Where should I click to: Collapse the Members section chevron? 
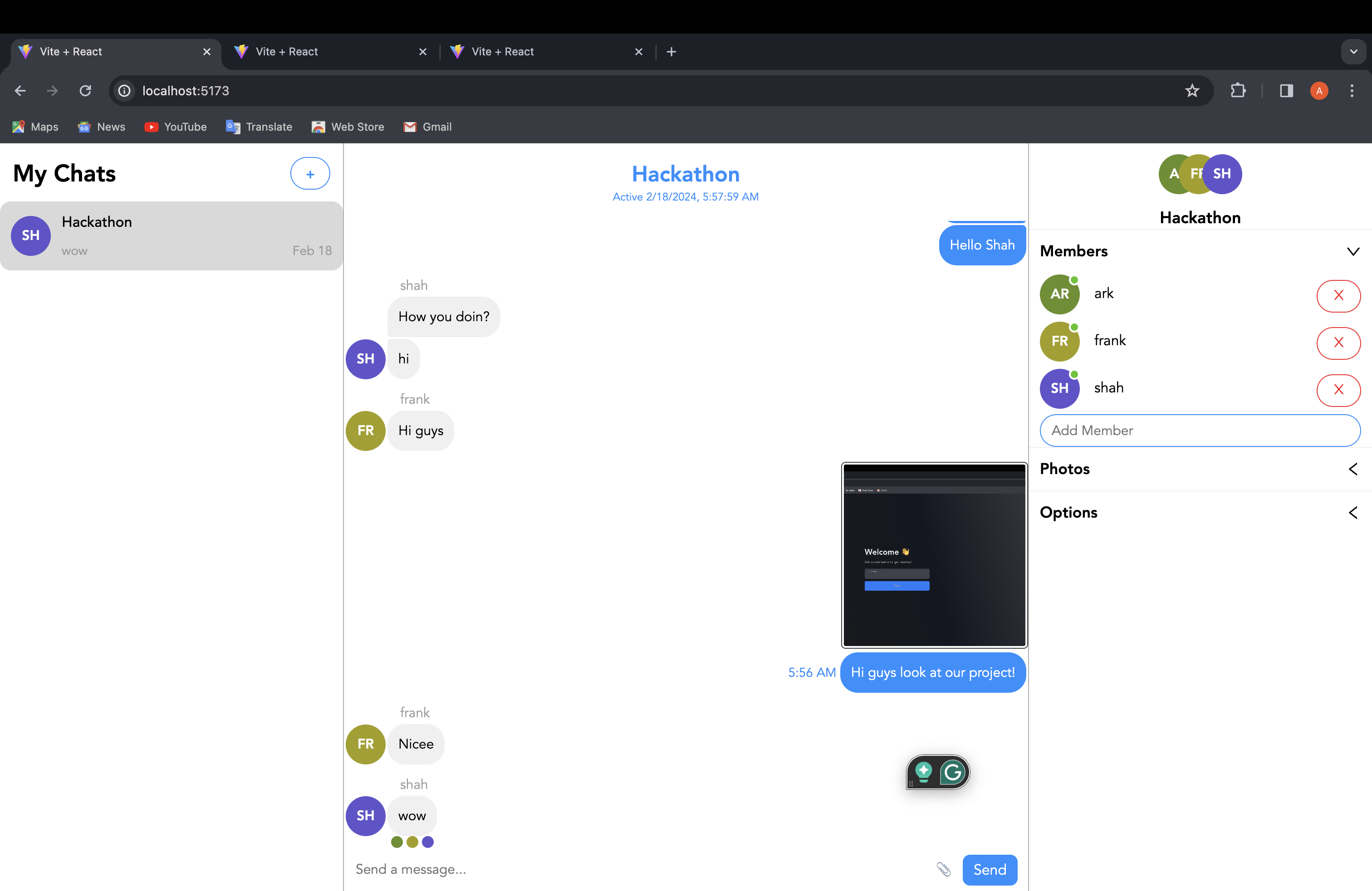pyautogui.click(x=1352, y=251)
